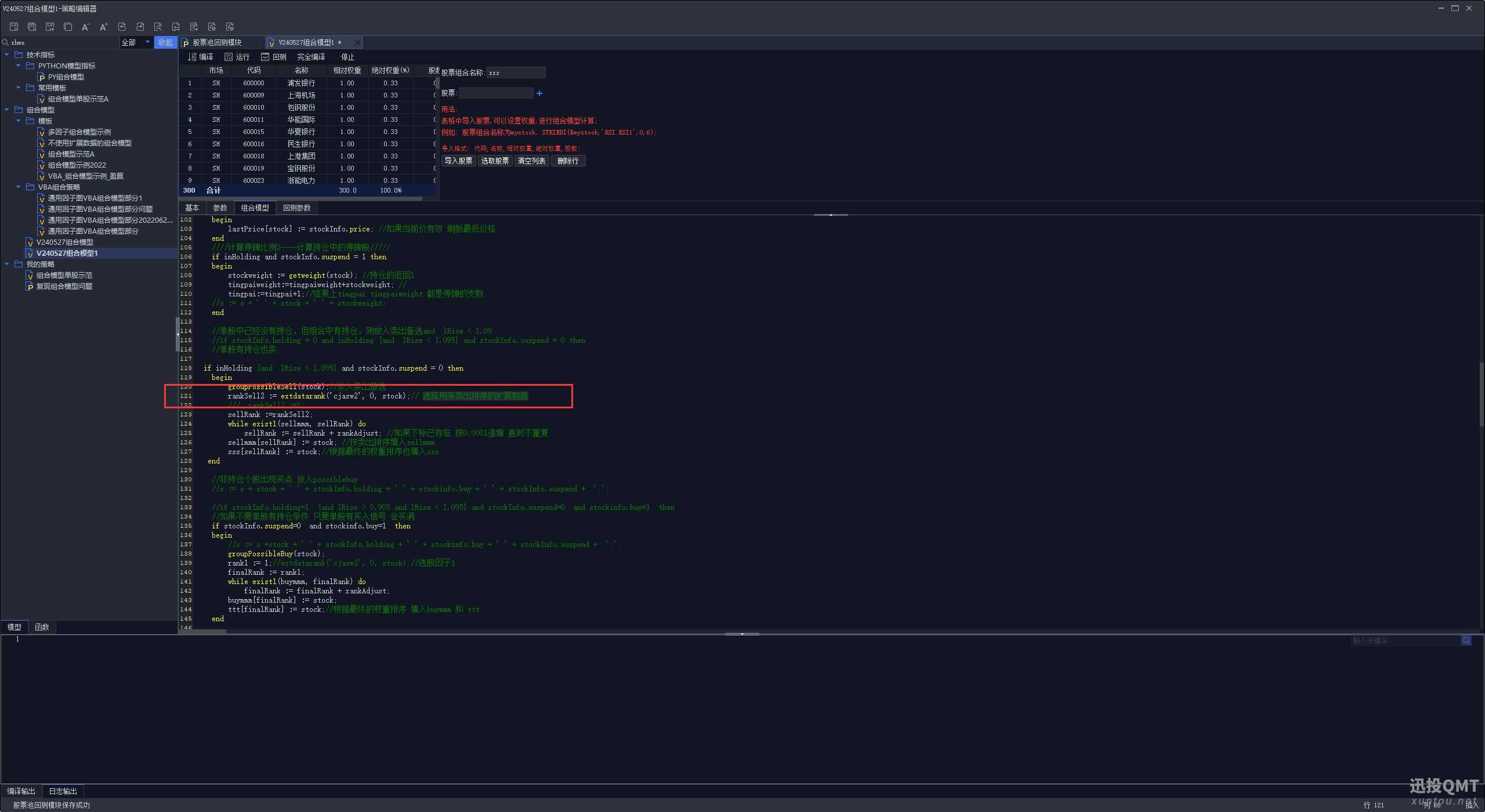Decrease editor font size with A- icon
1485x812 pixels.
pos(86,27)
